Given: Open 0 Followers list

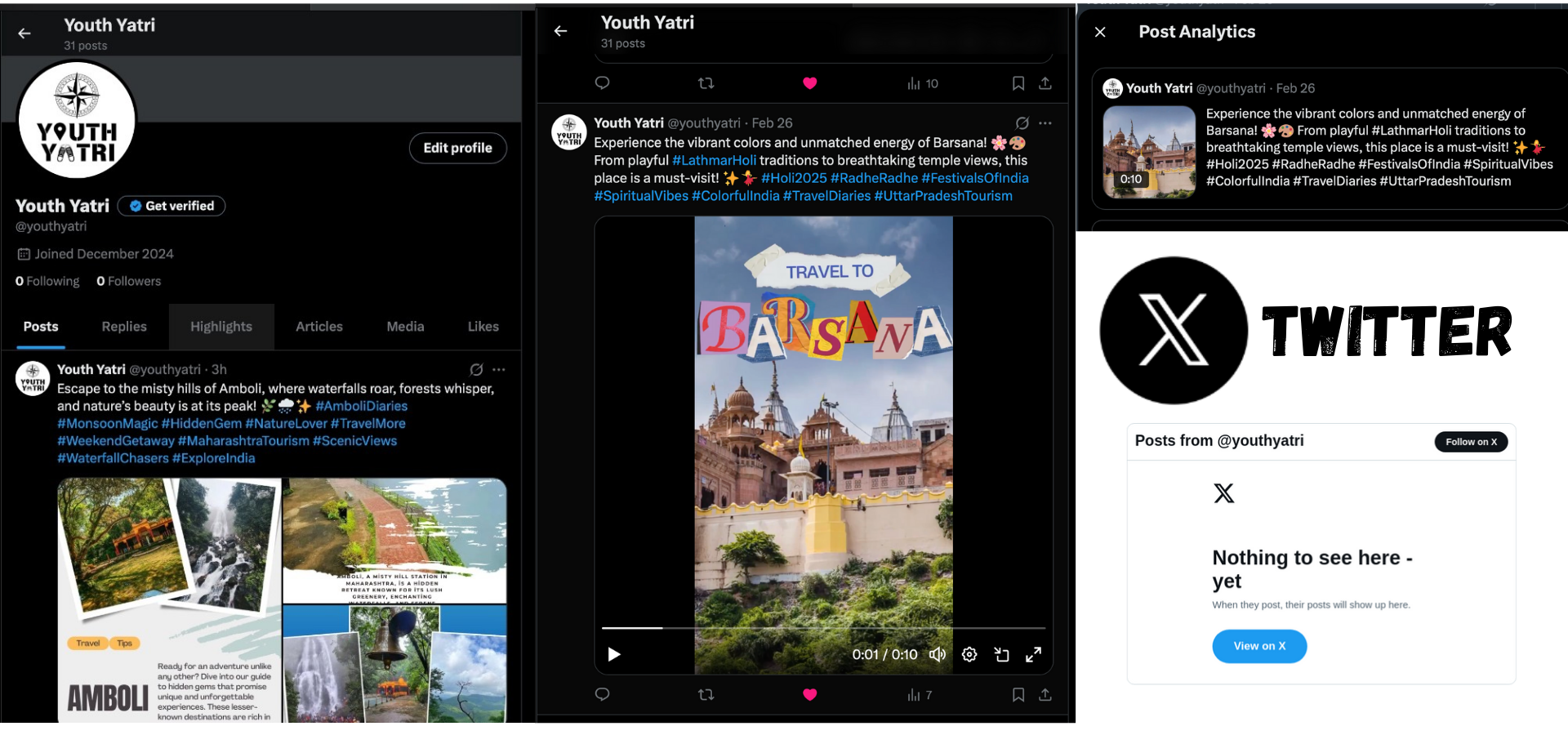Looking at the screenshot, I should pos(129,281).
